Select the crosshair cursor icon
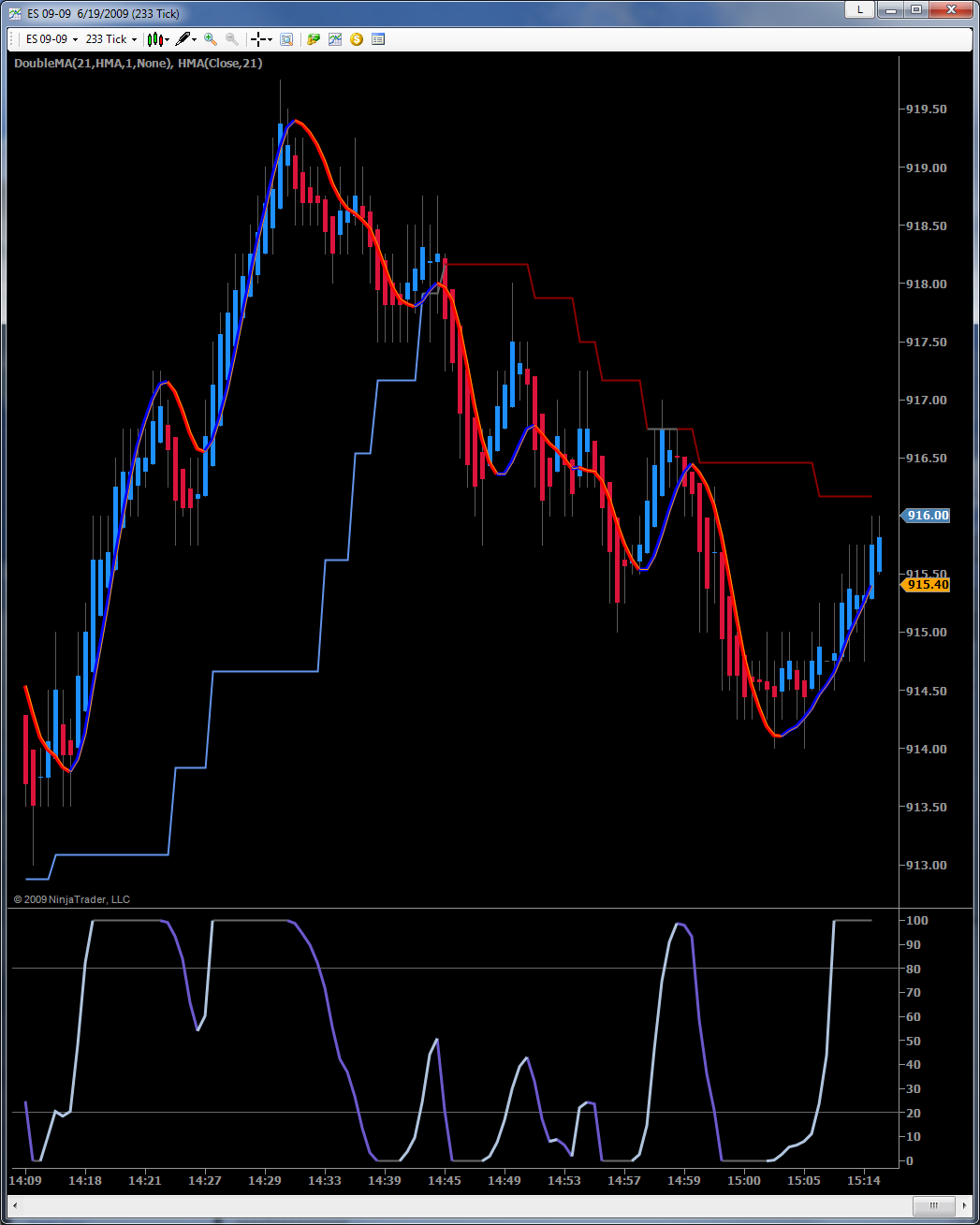The width and height of the screenshot is (980, 1225). click(257, 39)
